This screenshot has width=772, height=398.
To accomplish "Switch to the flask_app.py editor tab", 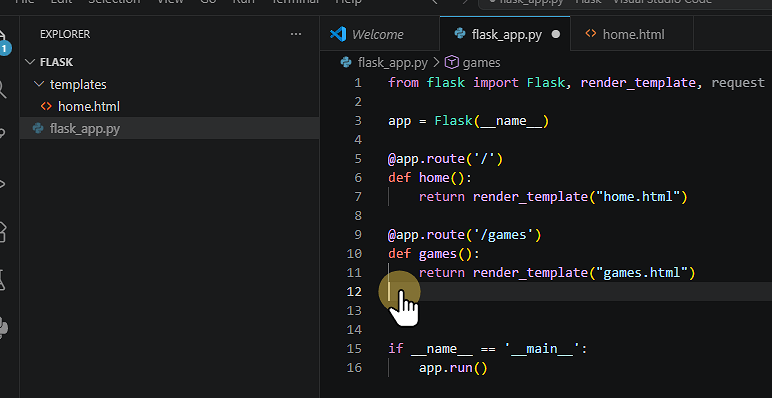I will point(506,34).
